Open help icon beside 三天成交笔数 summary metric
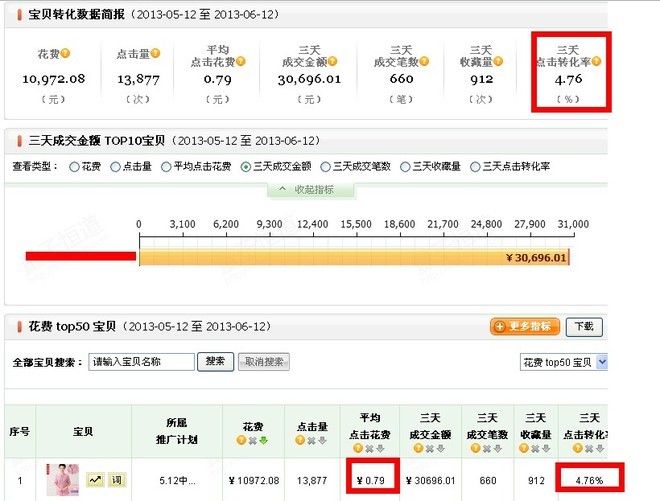Screen dimensions: 660x501 (x=424, y=61)
